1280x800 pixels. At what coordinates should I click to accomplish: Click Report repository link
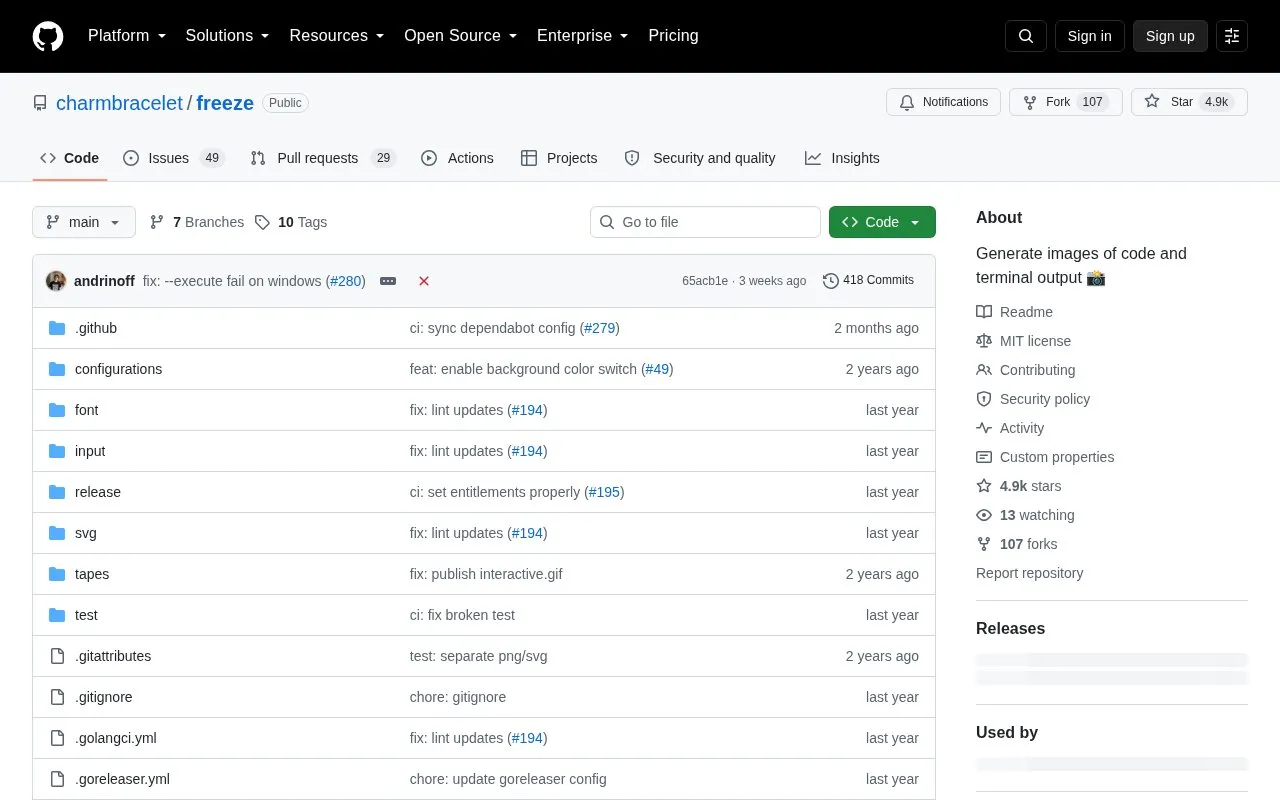(1030, 573)
